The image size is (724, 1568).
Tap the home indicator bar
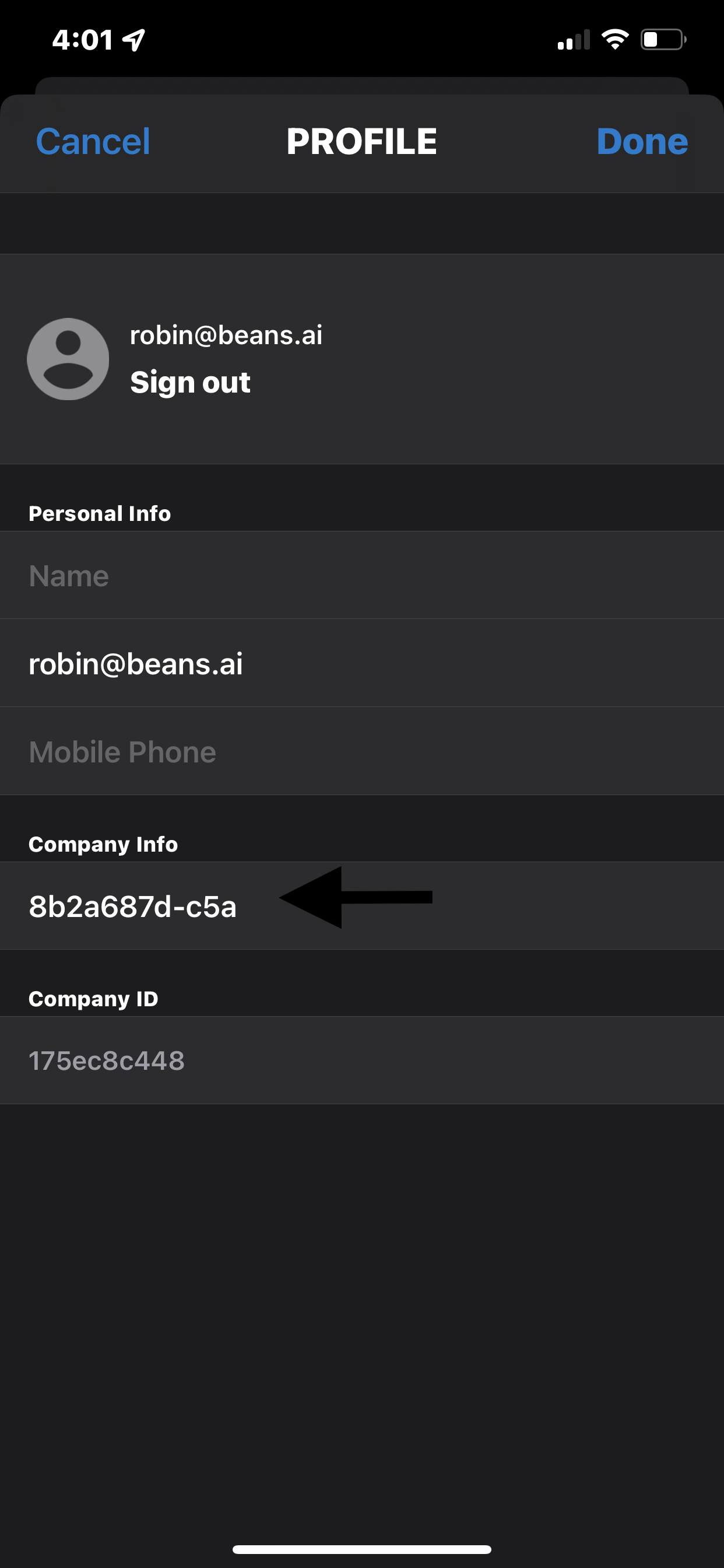tap(362, 1549)
